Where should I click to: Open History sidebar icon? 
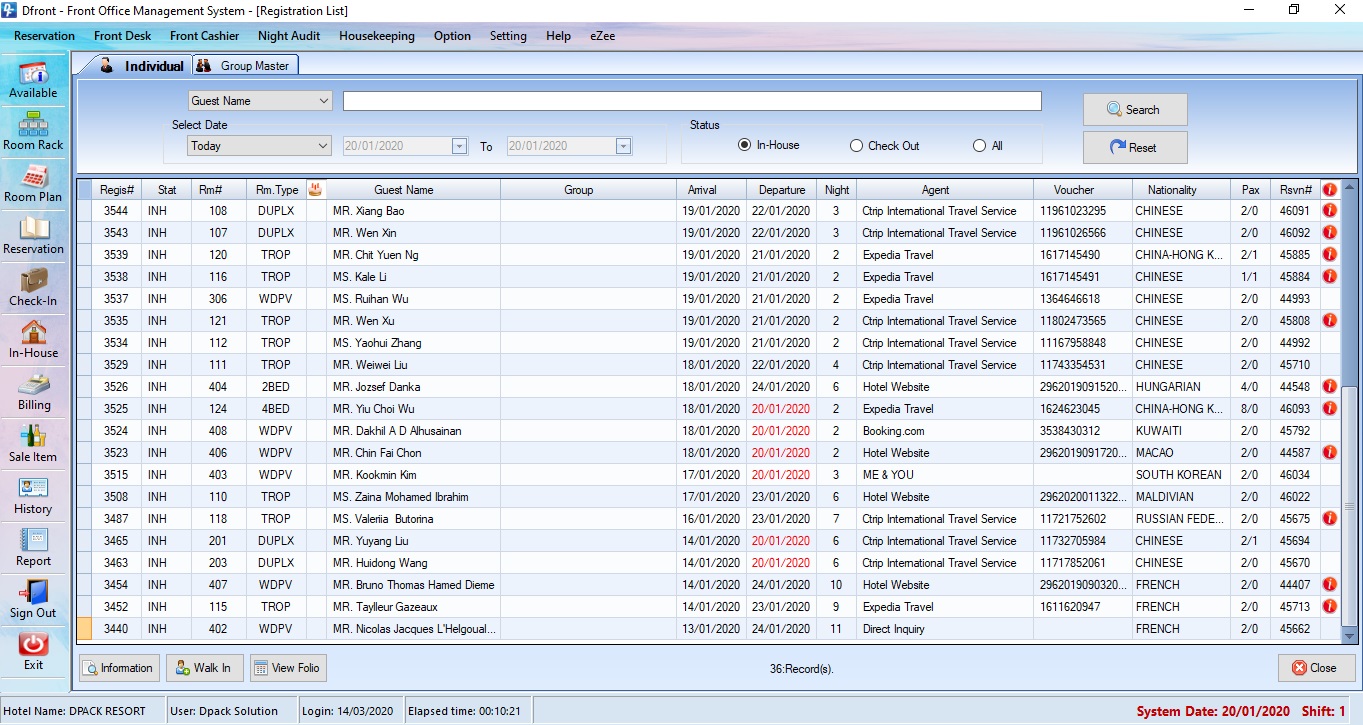click(x=34, y=495)
